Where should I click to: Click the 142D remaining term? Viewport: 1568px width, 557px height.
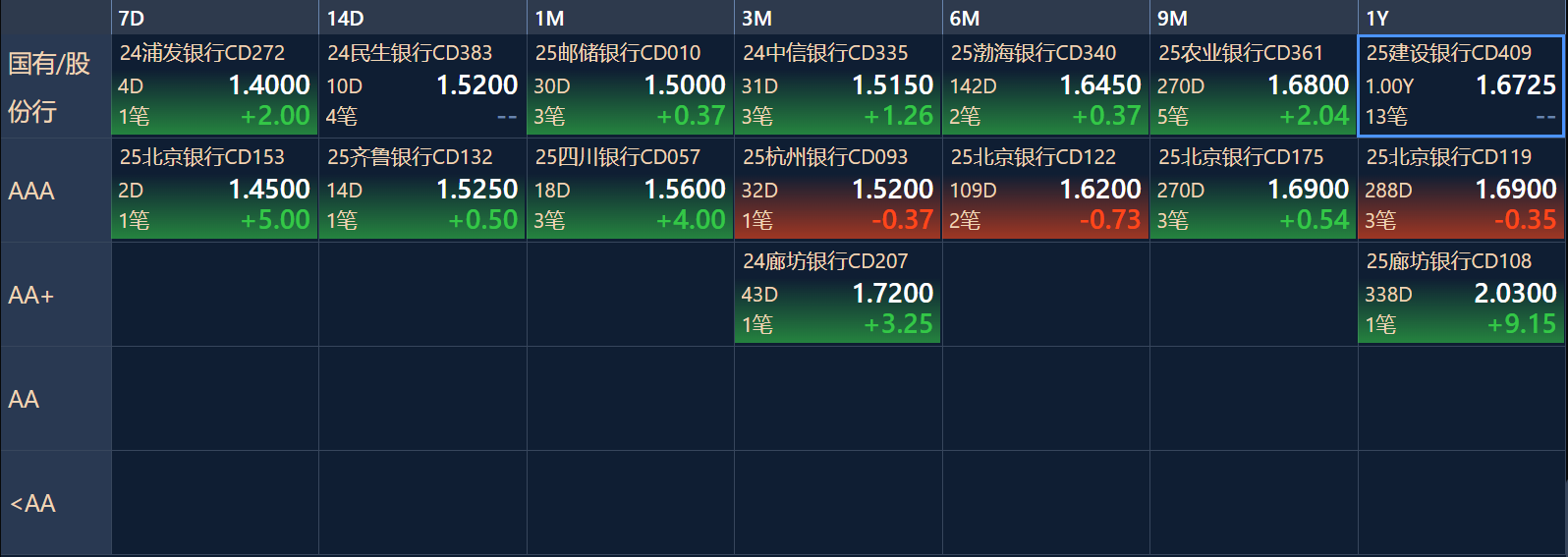click(x=973, y=86)
